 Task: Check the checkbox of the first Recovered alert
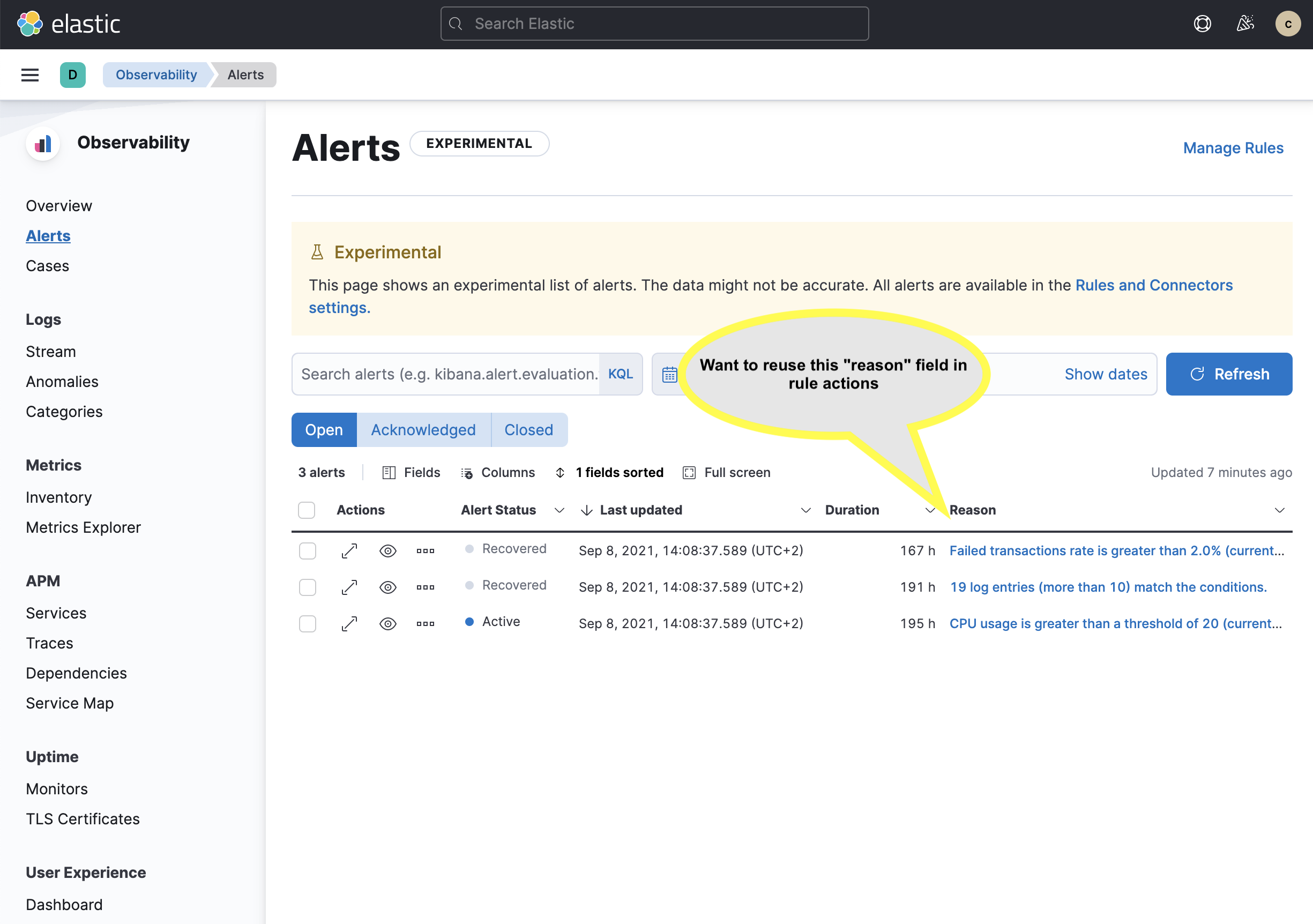pos(307,550)
